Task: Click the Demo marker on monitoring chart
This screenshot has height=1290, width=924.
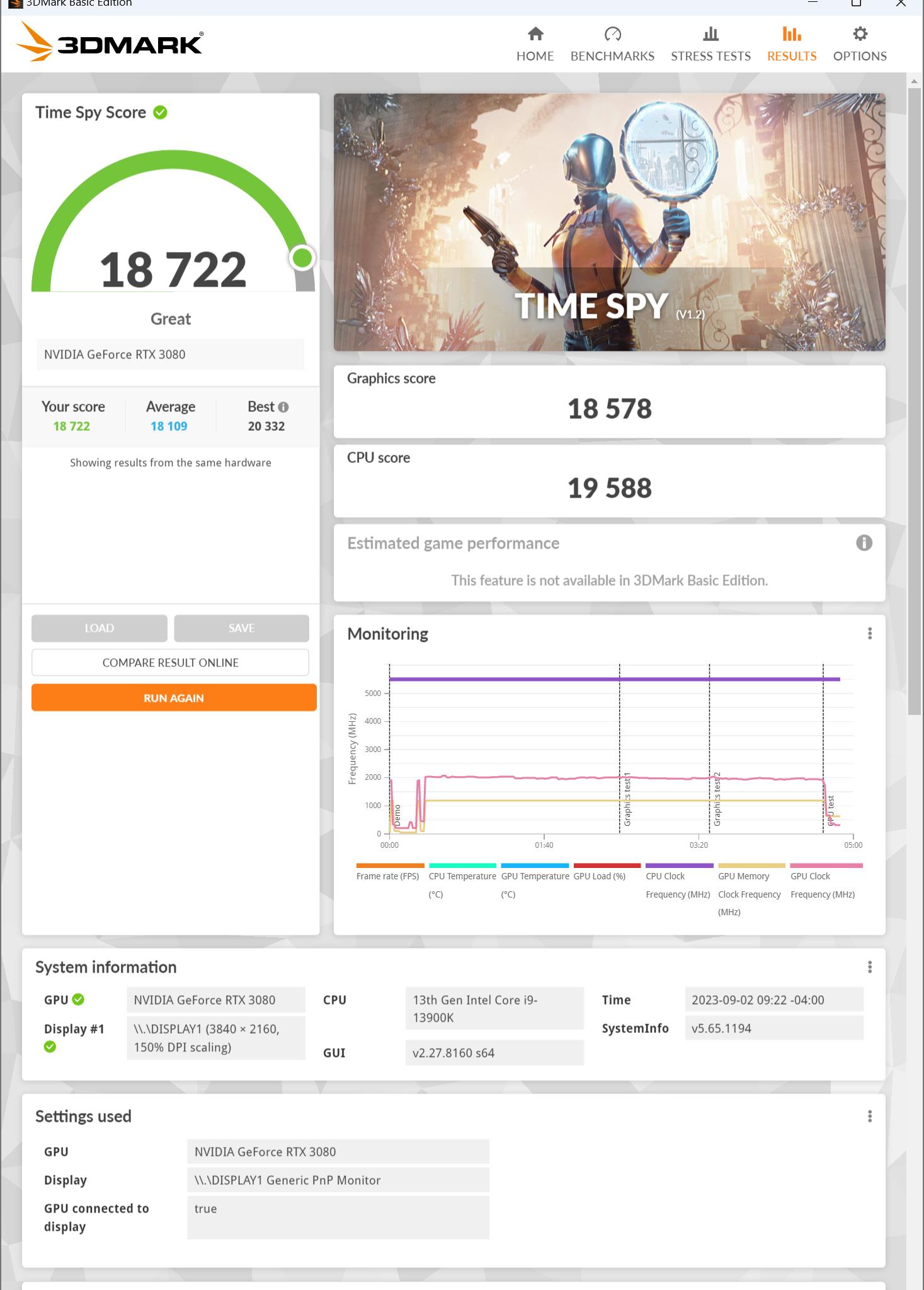Action: (397, 816)
